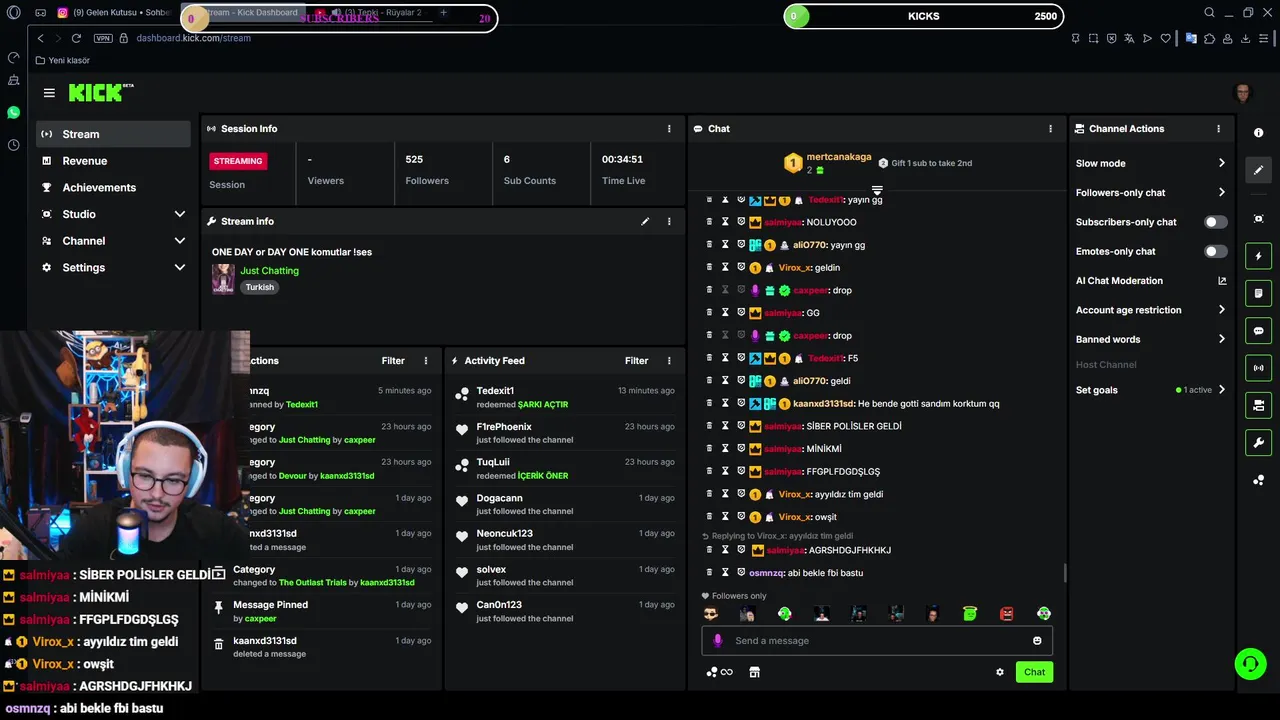Viewport: 1280px width, 720px height.
Task: Open Stream info panel three-dot menu
Action: coord(669,221)
